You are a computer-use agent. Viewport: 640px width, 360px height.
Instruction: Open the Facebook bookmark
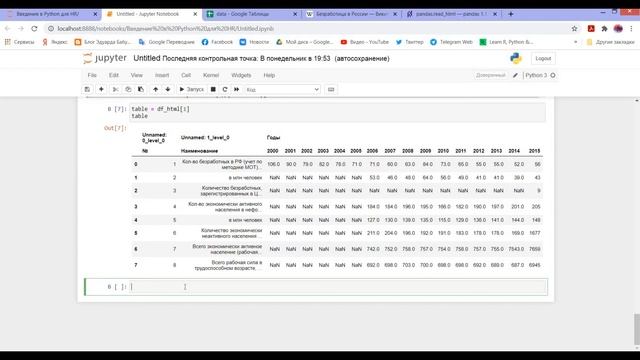pyautogui.click(x=217, y=42)
